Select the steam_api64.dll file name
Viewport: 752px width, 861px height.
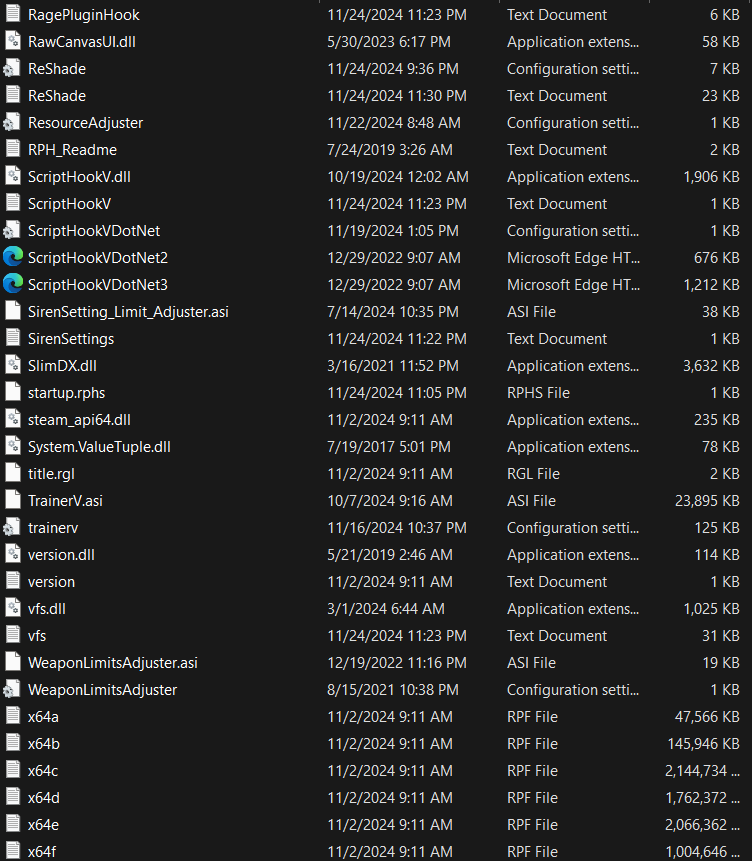(x=79, y=419)
